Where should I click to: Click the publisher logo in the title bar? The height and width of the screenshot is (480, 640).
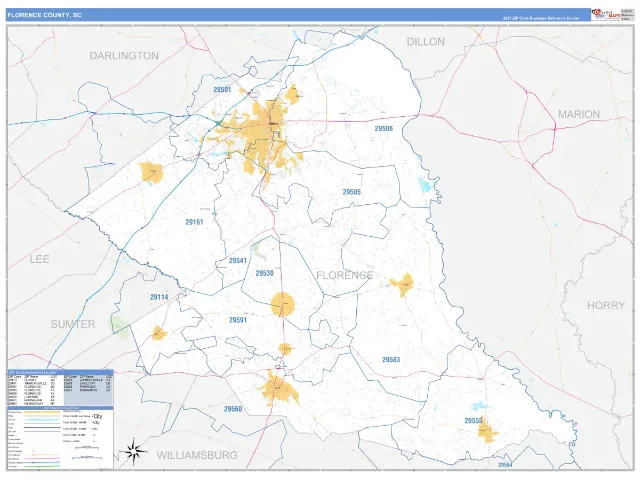(x=605, y=15)
